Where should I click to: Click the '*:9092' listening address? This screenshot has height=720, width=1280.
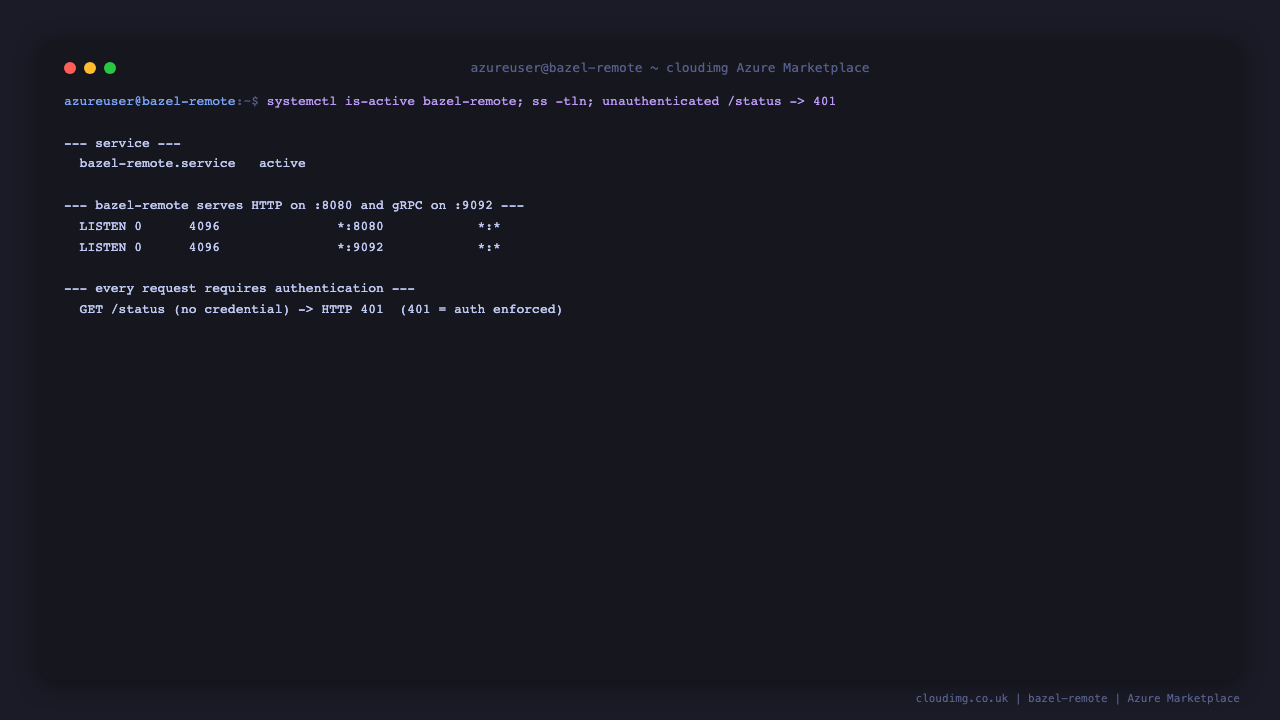click(x=361, y=247)
